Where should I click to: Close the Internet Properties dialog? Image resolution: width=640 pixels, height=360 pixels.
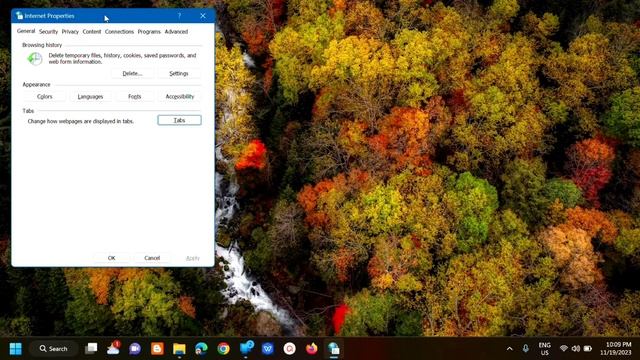[203, 16]
